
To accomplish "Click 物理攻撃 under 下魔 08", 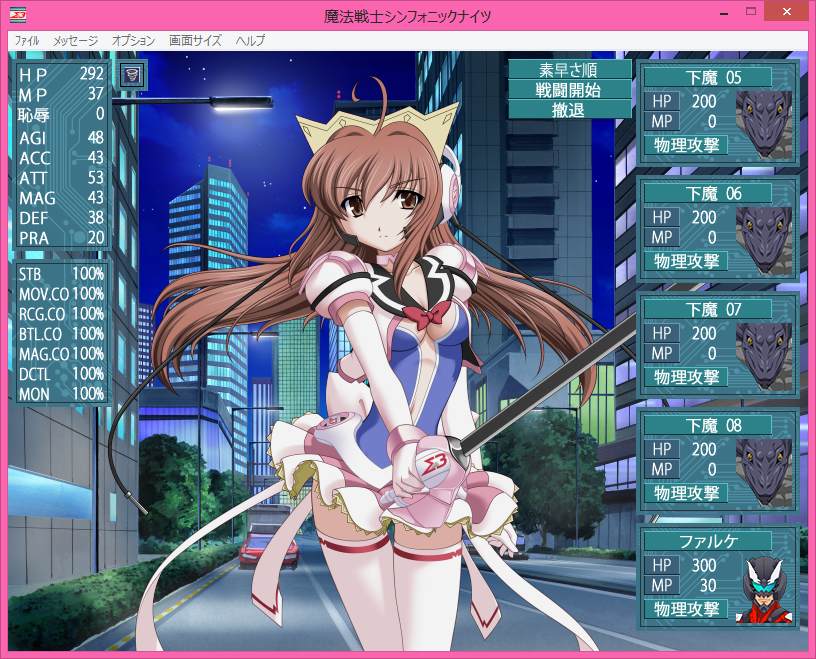I will [686, 493].
